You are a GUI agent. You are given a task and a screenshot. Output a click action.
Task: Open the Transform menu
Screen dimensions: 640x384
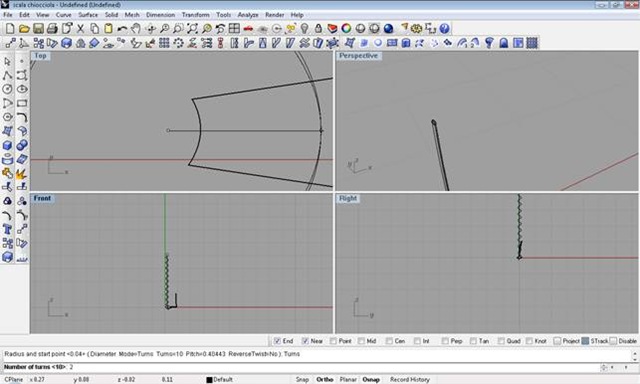196,15
